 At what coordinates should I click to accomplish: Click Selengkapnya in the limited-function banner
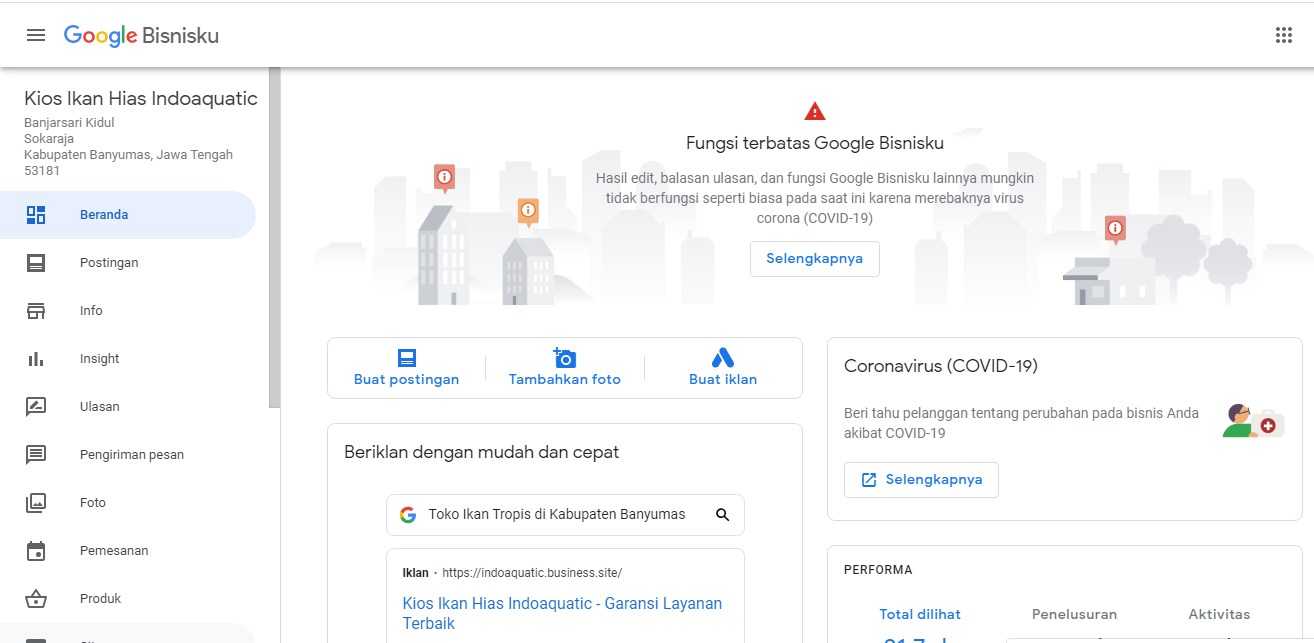pos(815,258)
